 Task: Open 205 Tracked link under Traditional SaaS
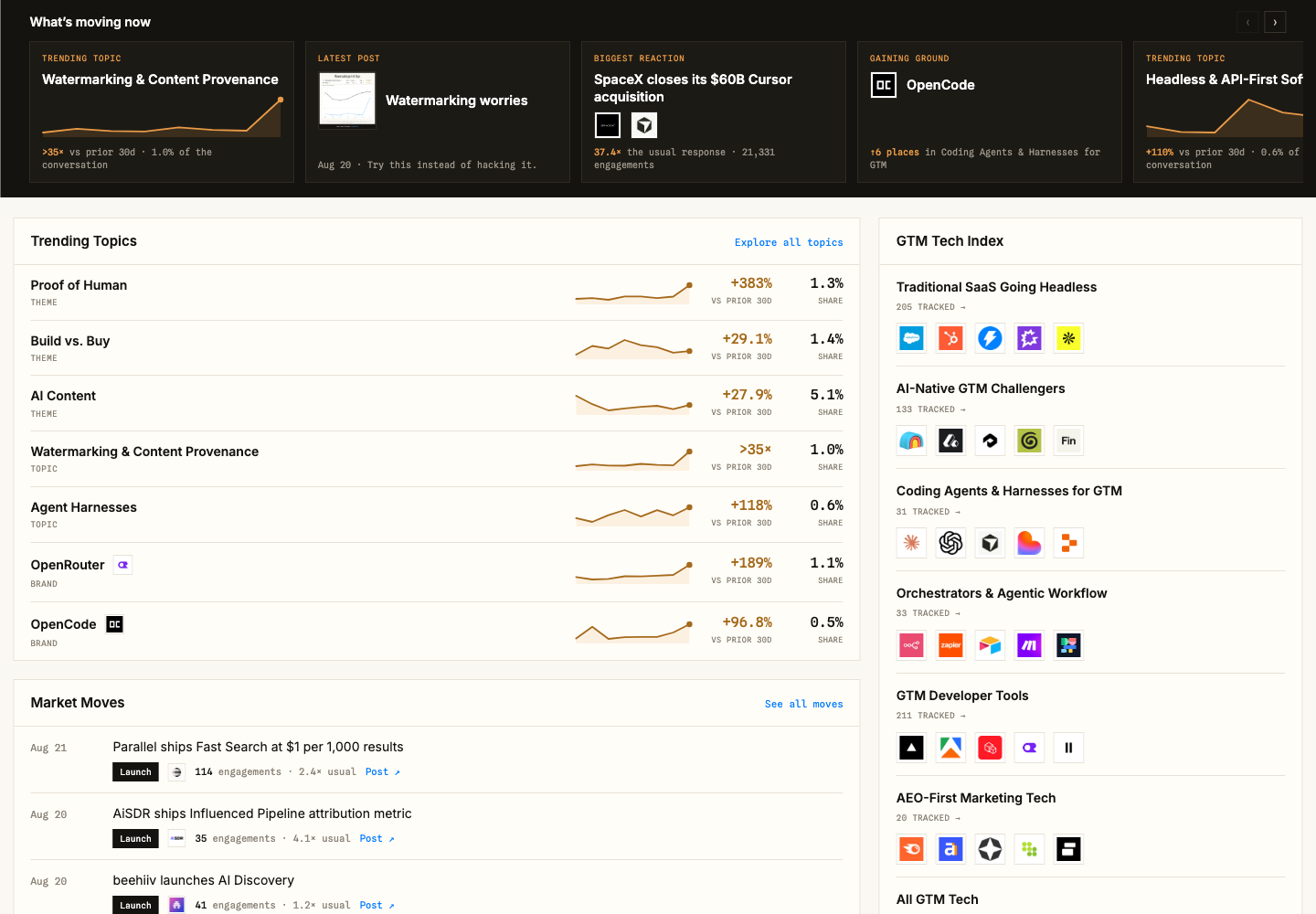(x=930, y=307)
